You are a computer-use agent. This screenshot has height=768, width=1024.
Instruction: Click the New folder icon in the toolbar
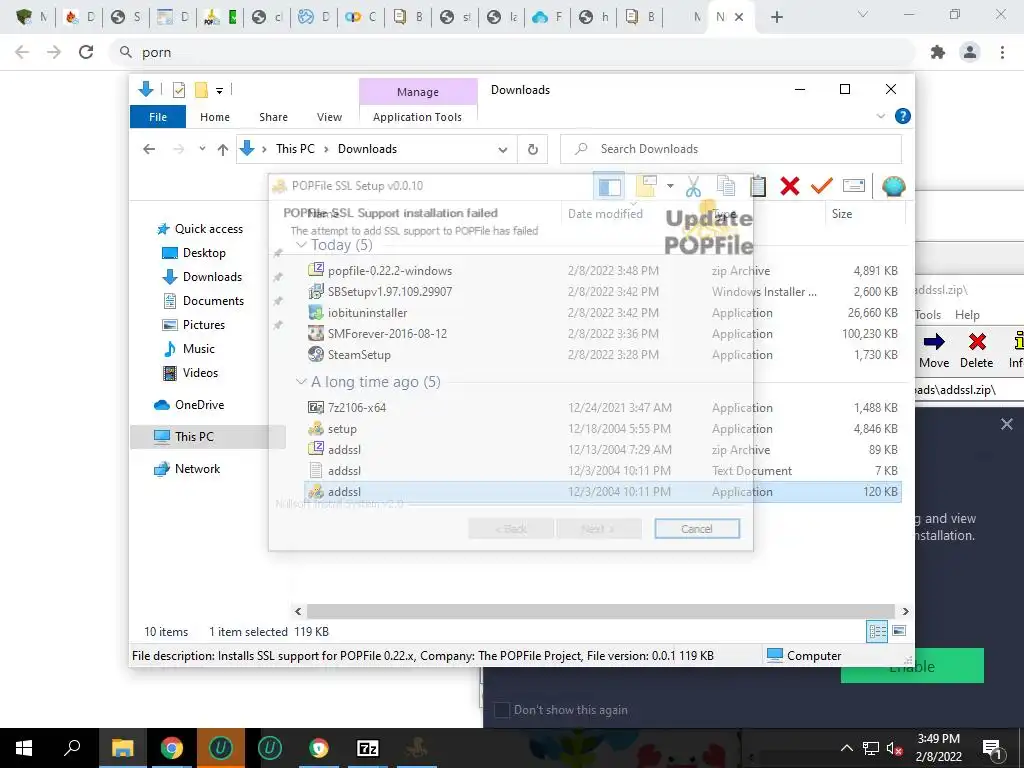(x=646, y=187)
